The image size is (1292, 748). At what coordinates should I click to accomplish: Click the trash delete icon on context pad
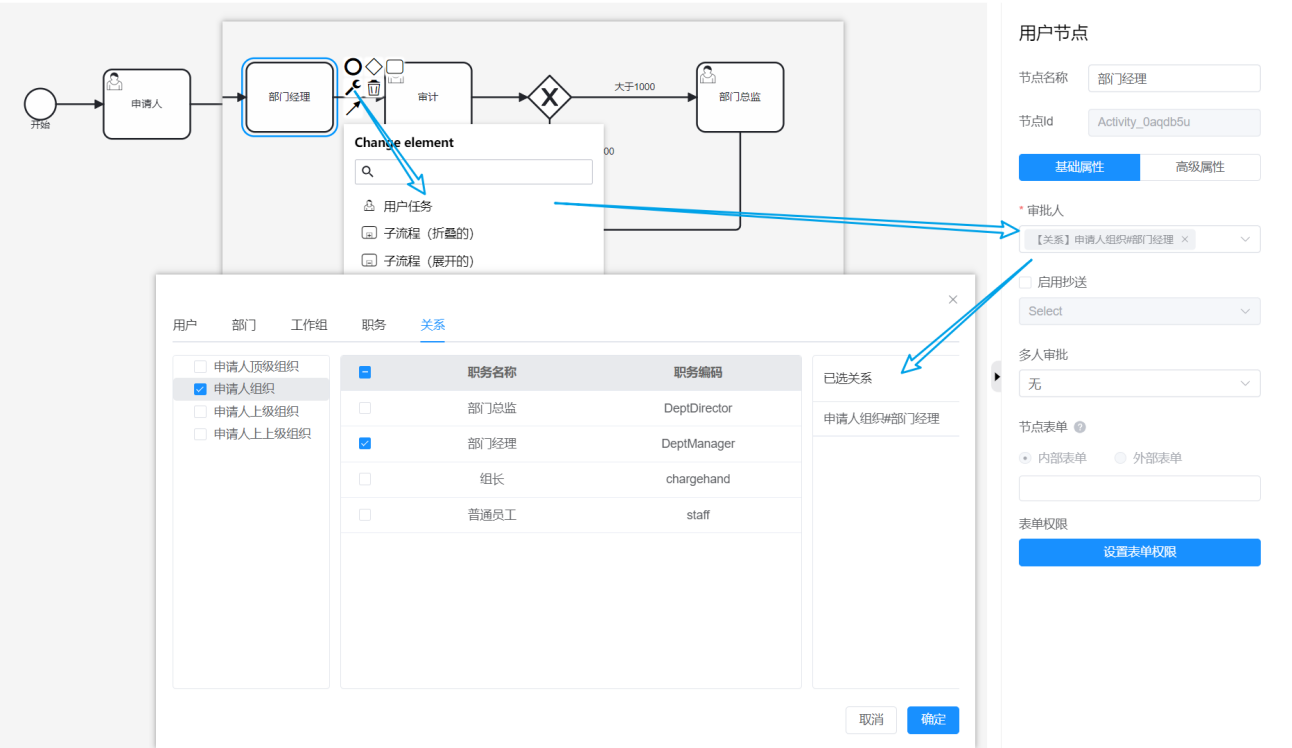(x=374, y=88)
